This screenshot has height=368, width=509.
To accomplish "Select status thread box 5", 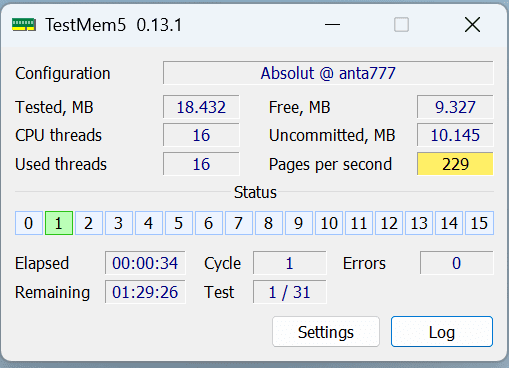I will pyautogui.click(x=179, y=223).
